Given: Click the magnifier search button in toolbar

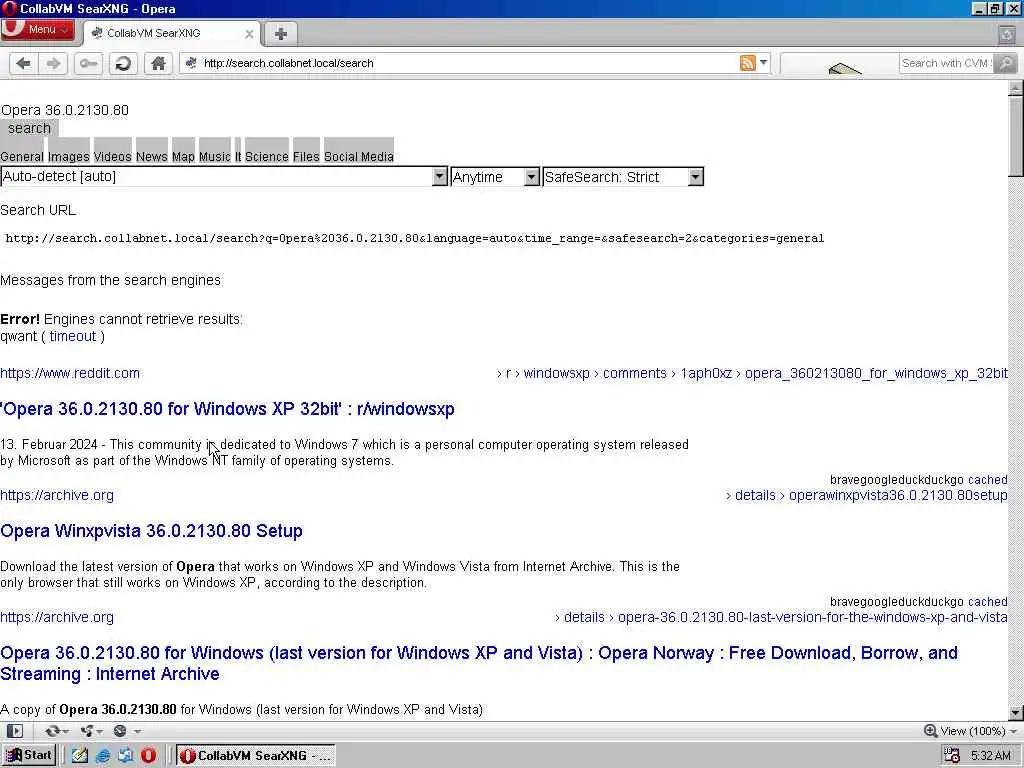Looking at the screenshot, I should 1006,63.
